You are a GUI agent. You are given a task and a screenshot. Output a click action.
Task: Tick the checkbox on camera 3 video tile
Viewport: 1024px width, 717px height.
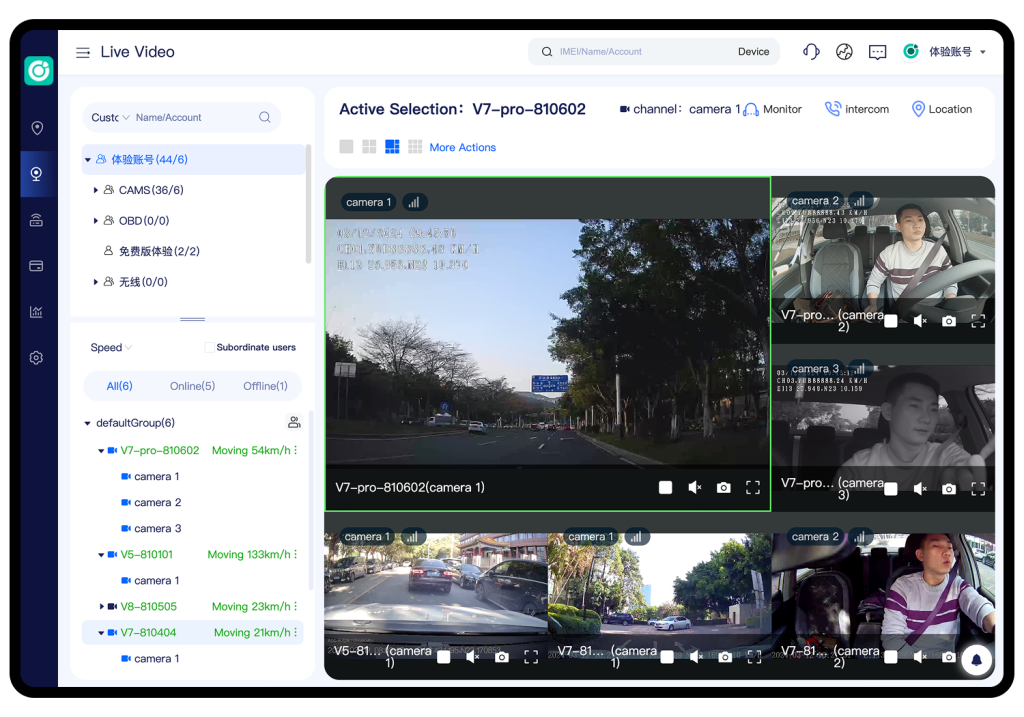coord(889,489)
